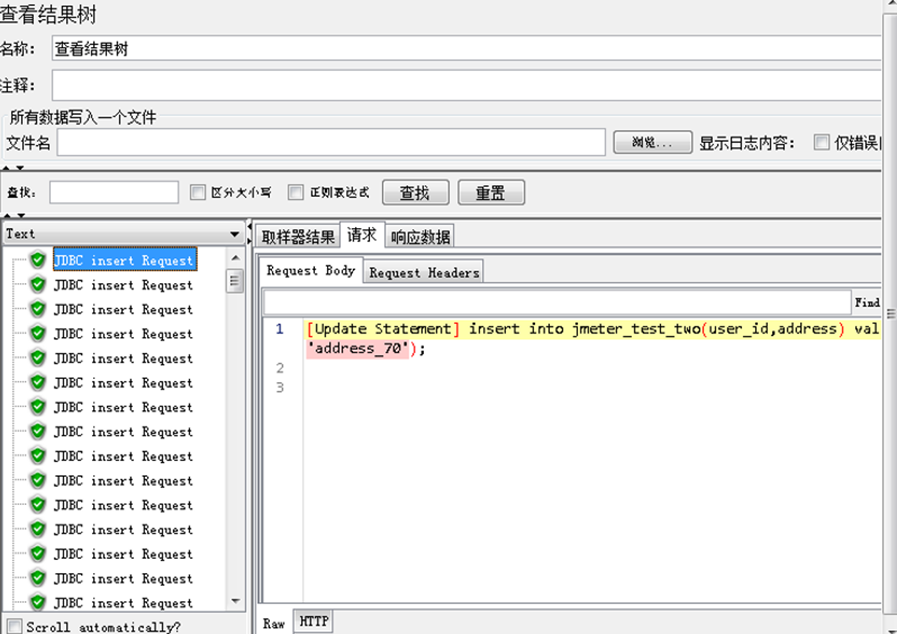Click the results tree scrollbar up arrow
The width and height of the screenshot is (897, 634).
[x=235, y=258]
